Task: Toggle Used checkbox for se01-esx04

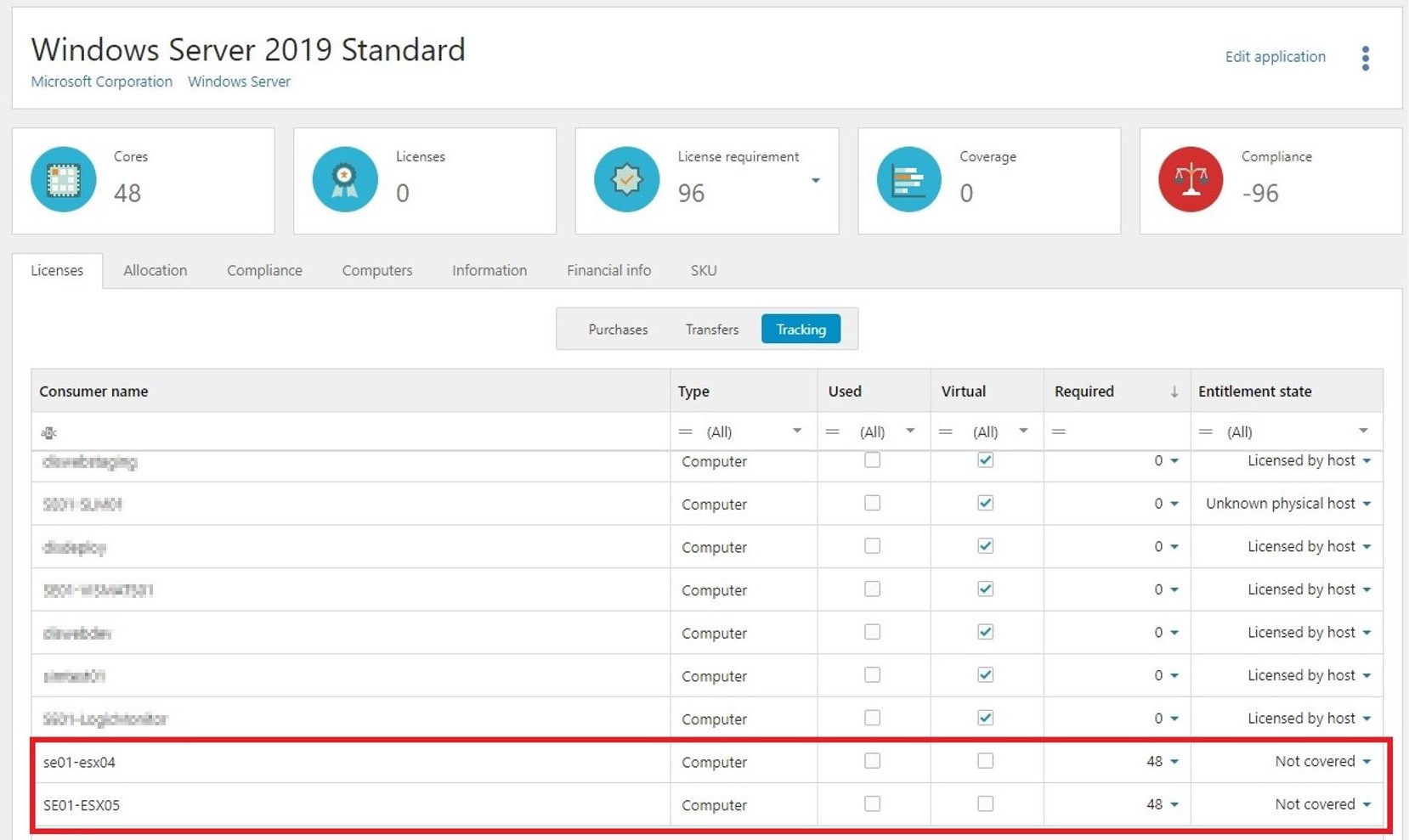Action: [x=872, y=761]
